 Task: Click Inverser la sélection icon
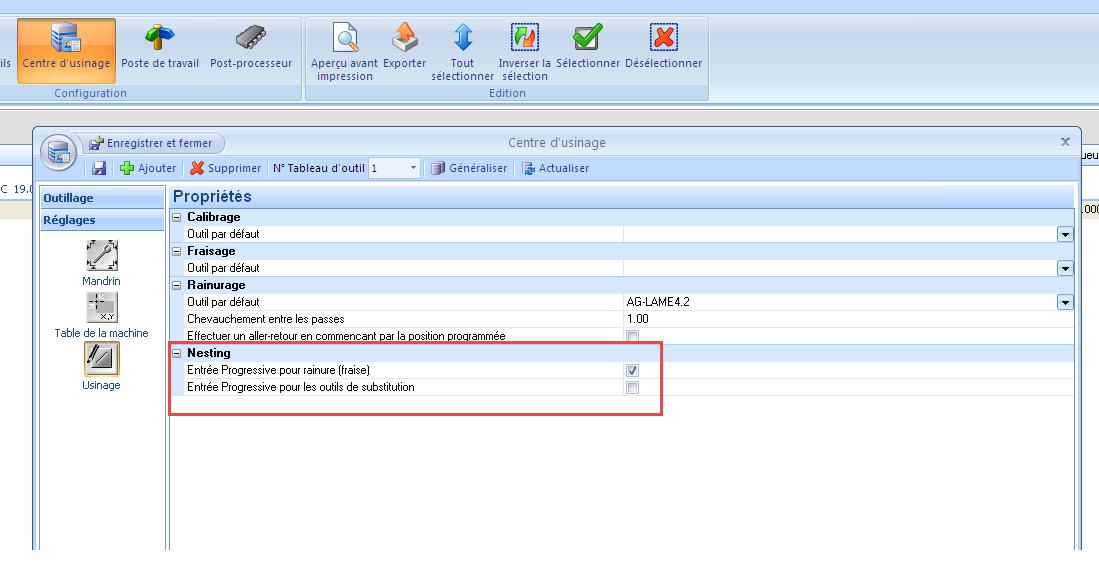point(524,40)
